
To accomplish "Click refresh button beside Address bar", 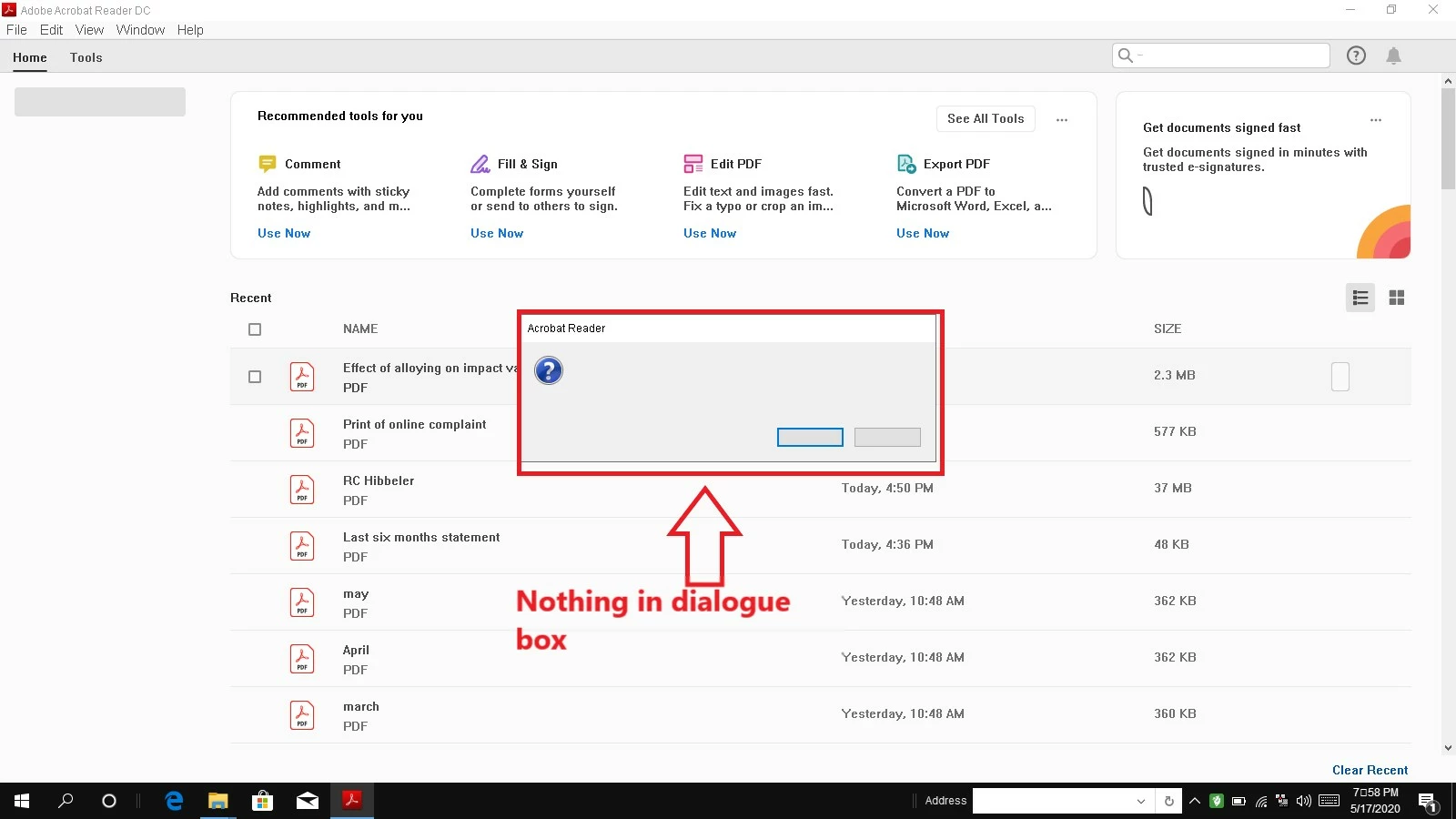I will pyautogui.click(x=1169, y=801).
